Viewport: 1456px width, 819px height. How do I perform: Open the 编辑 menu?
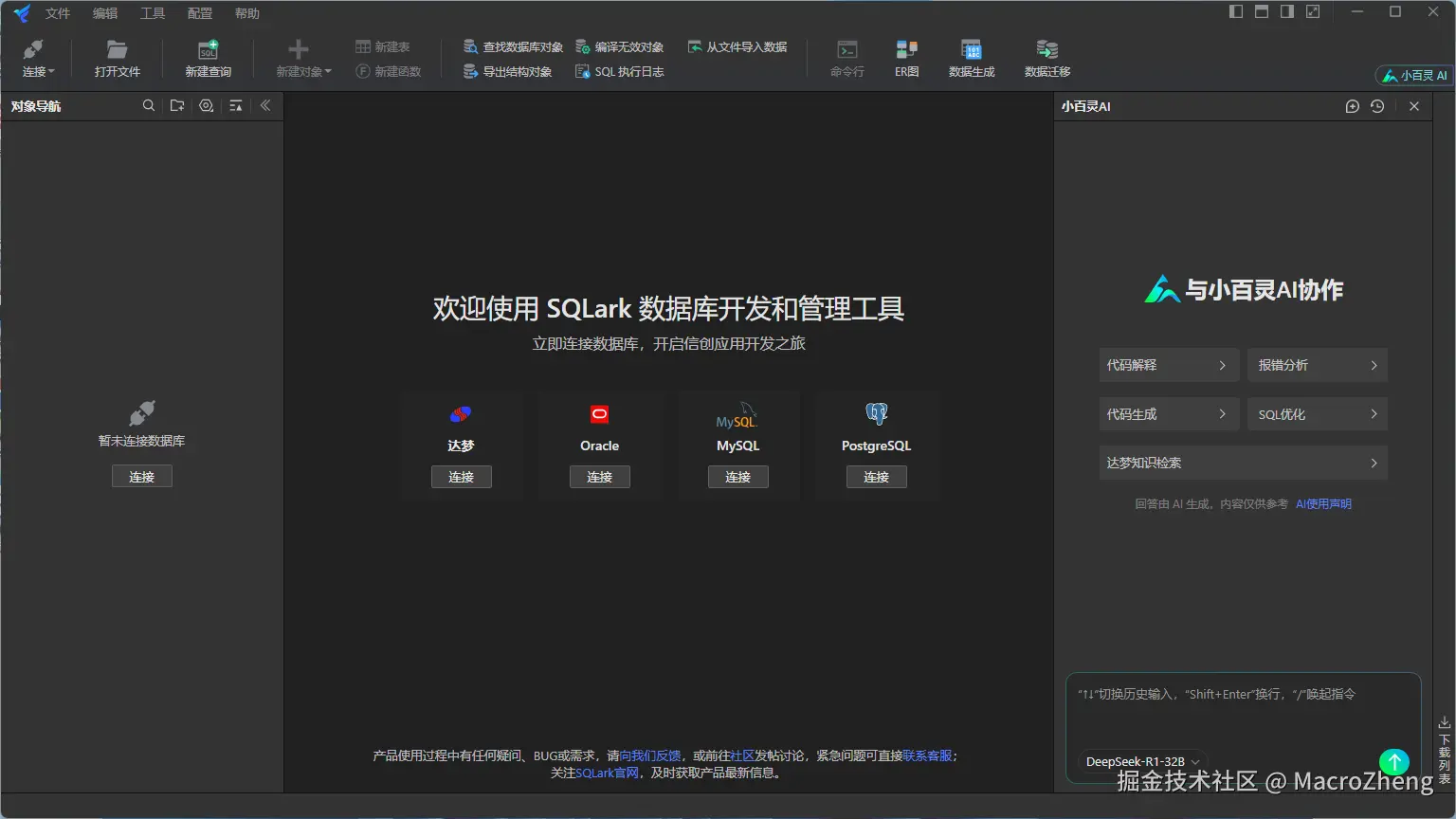pos(105,13)
